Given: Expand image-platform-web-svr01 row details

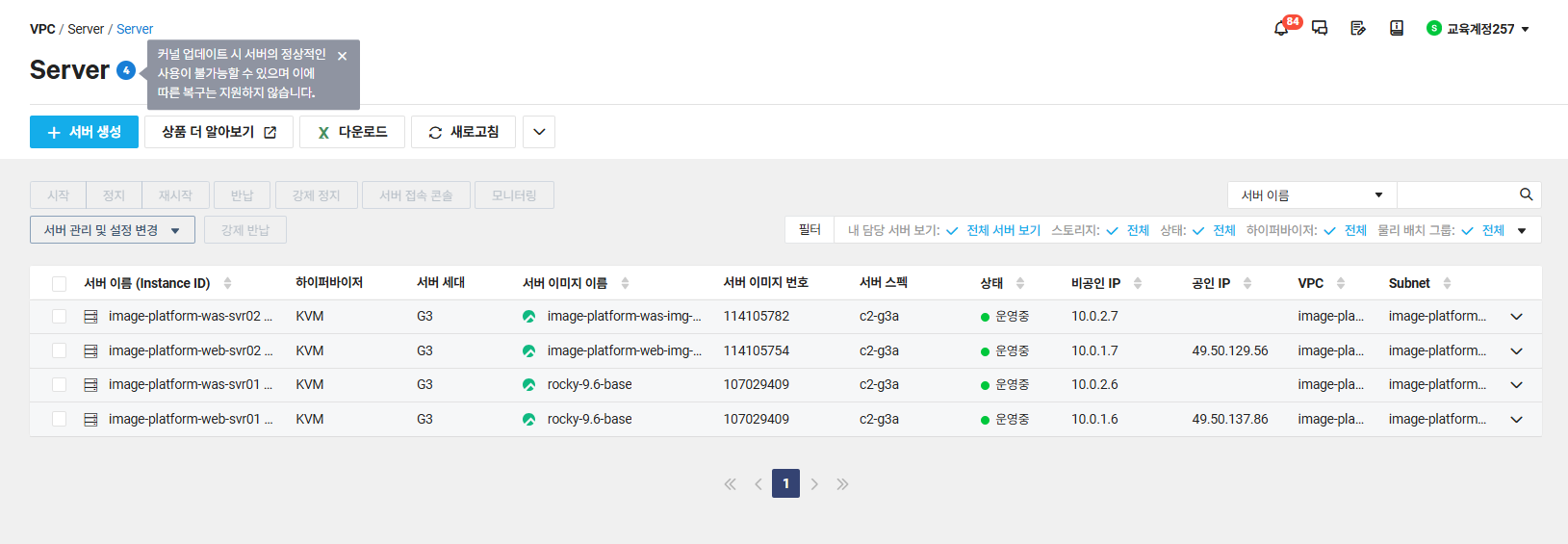Looking at the screenshot, I should point(1517,420).
